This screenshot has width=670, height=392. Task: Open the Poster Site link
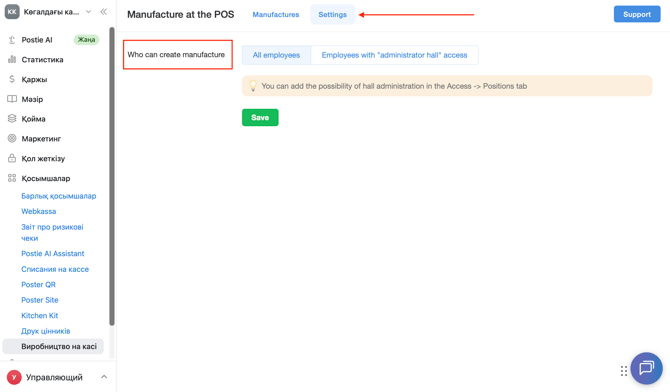(x=40, y=300)
